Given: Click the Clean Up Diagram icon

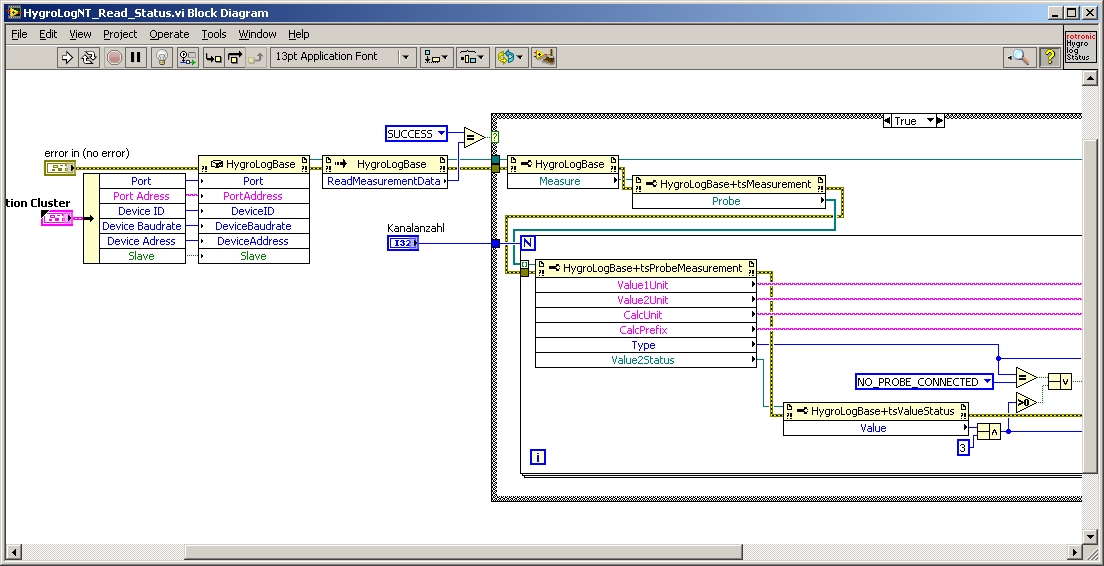Looking at the screenshot, I should click(x=544, y=57).
